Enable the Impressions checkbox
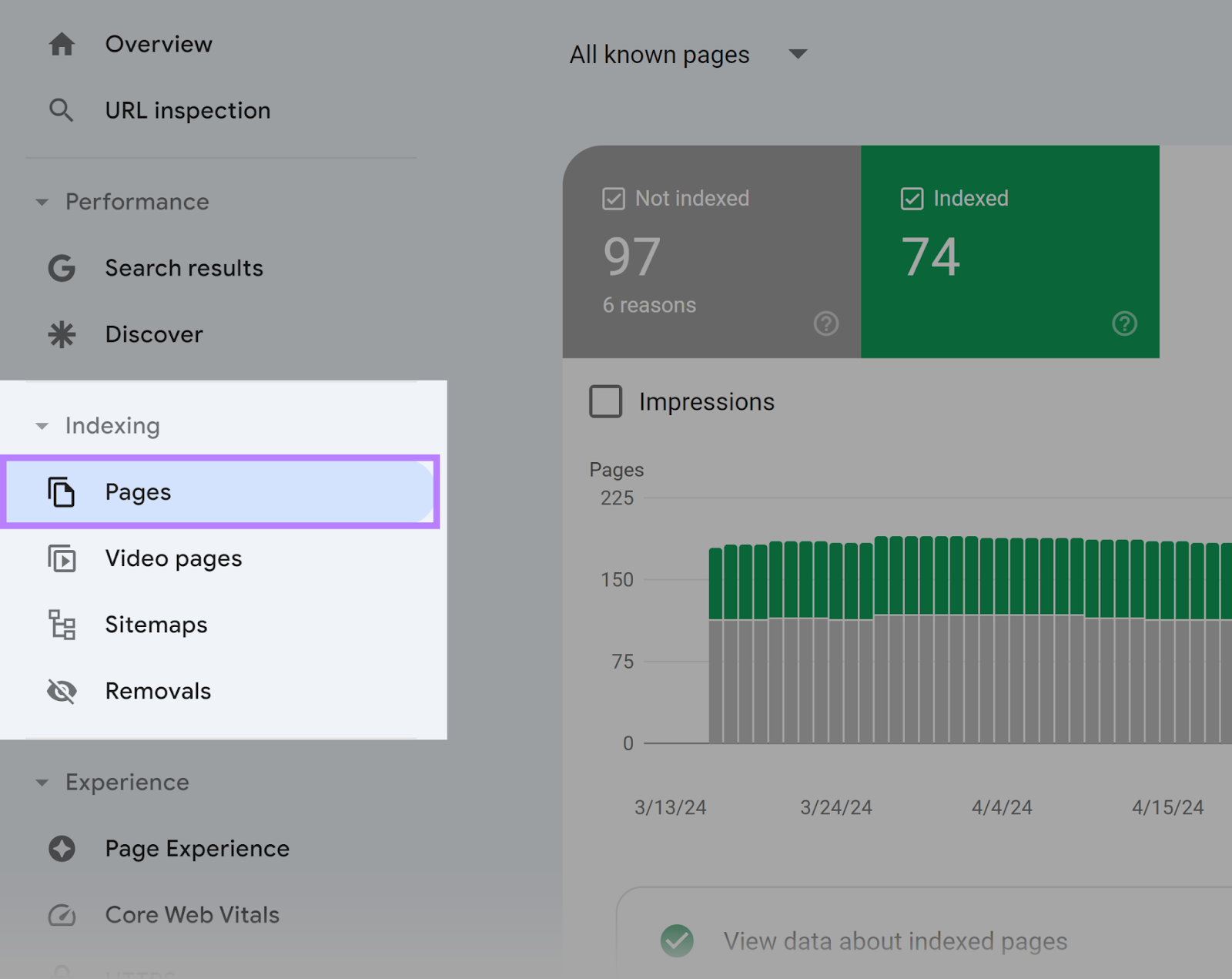 coord(606,401)
